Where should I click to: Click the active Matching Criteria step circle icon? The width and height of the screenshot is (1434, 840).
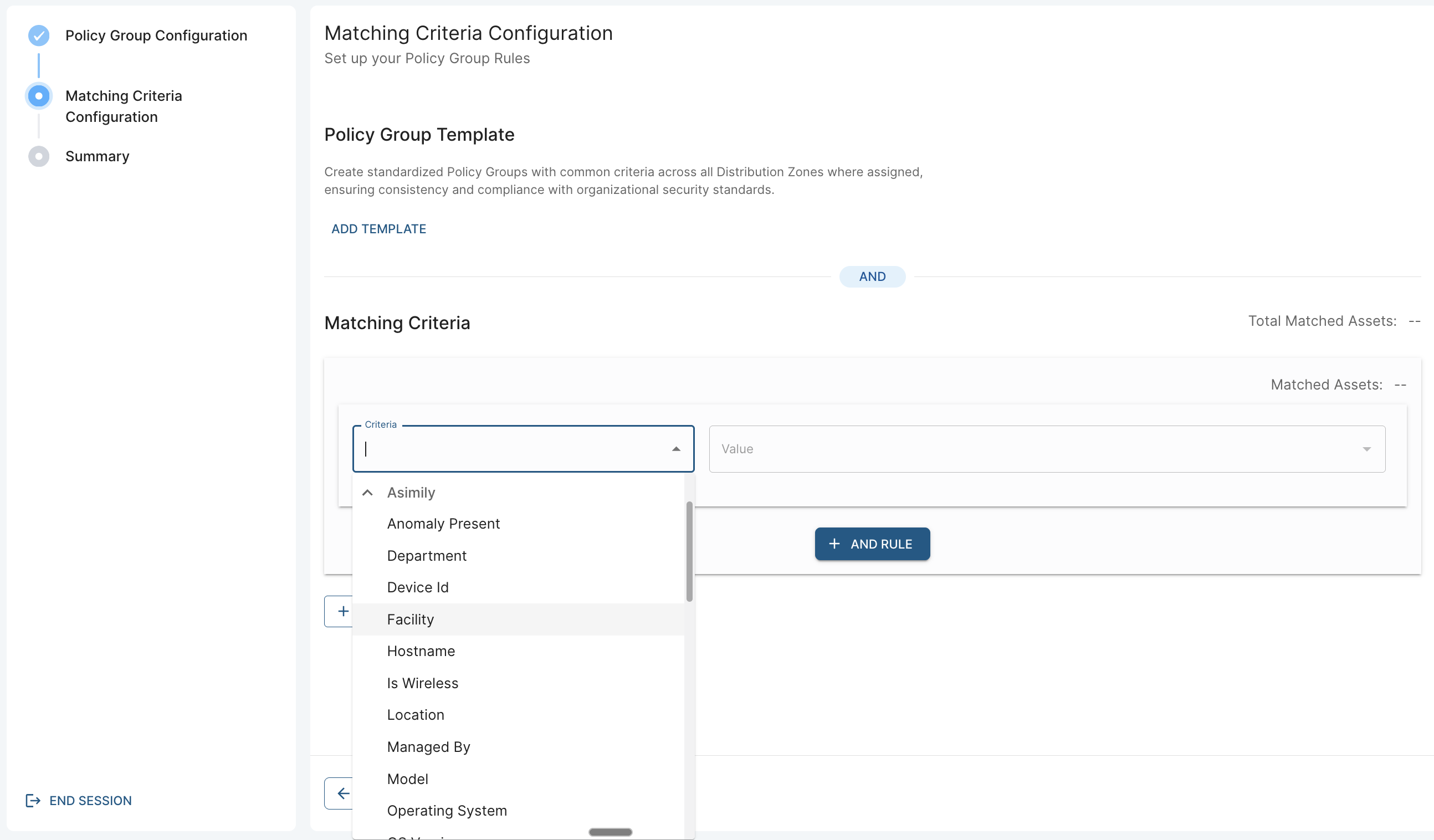[x=39, y=96]
